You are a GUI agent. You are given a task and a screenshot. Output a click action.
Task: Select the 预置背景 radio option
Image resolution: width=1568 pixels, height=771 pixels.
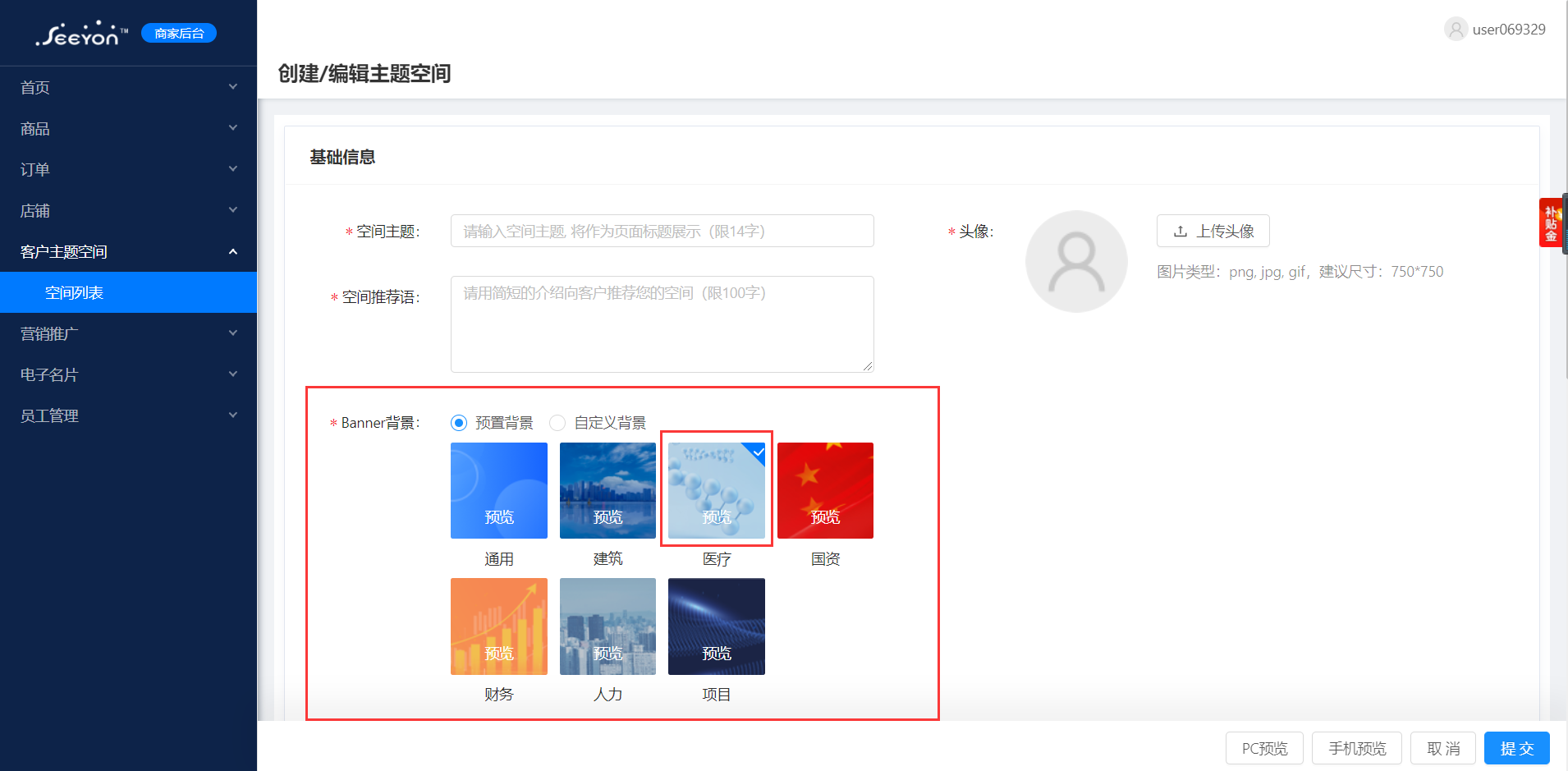pos(459,423)
